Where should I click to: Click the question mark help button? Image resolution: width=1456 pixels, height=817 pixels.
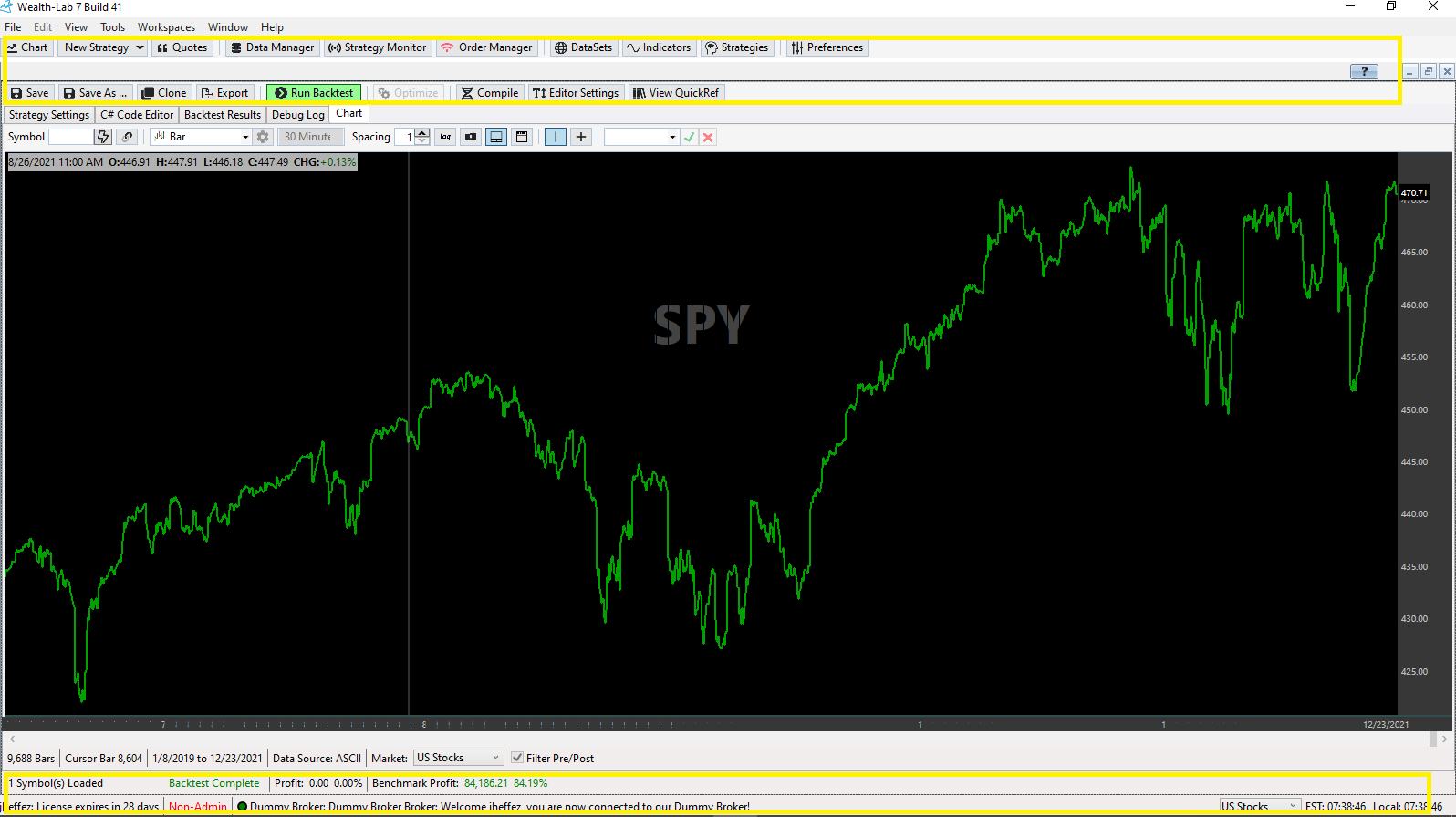click(x=1364, y=72)
